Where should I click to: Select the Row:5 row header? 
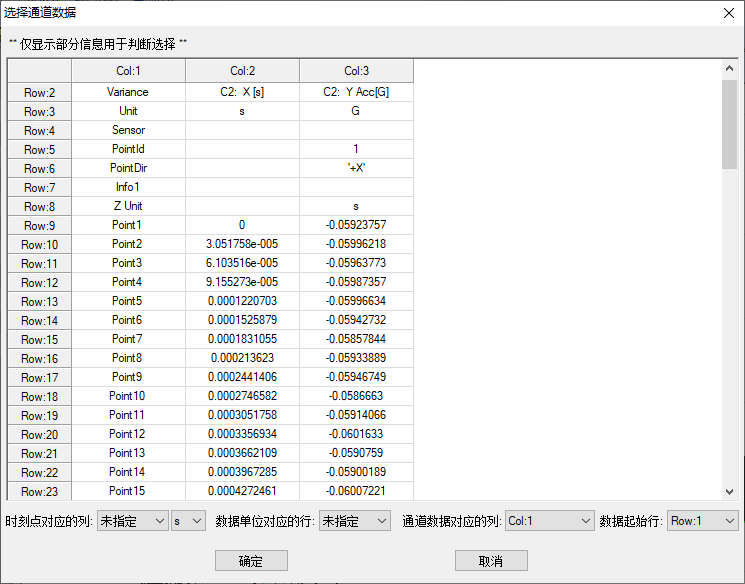coord(39,149)
